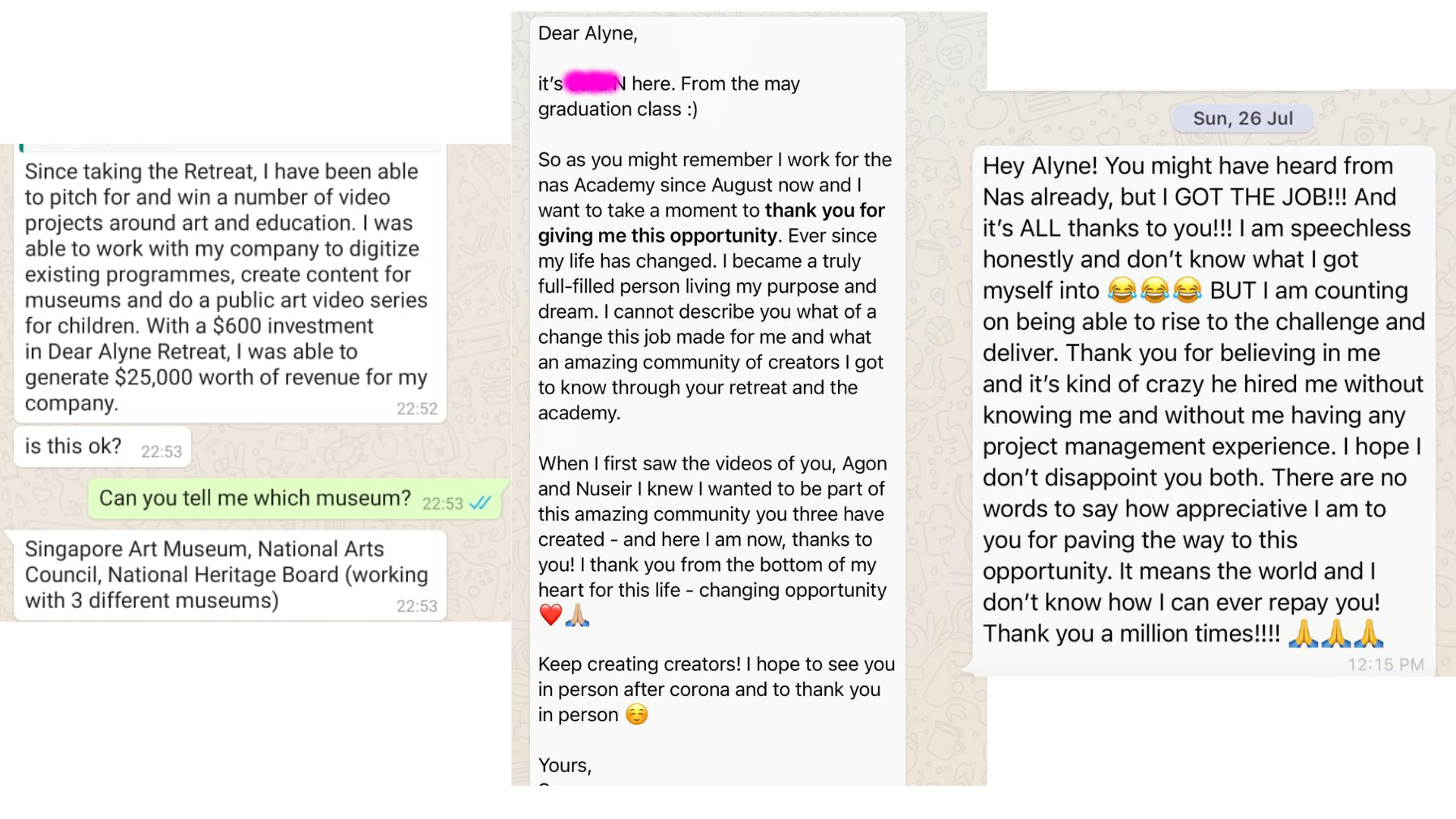Select the 'I GOT THE JOB!!!' message bubble
The width and height of the screenshot is (1456, 819).
pyautogui.click(x=1203, y=410)
